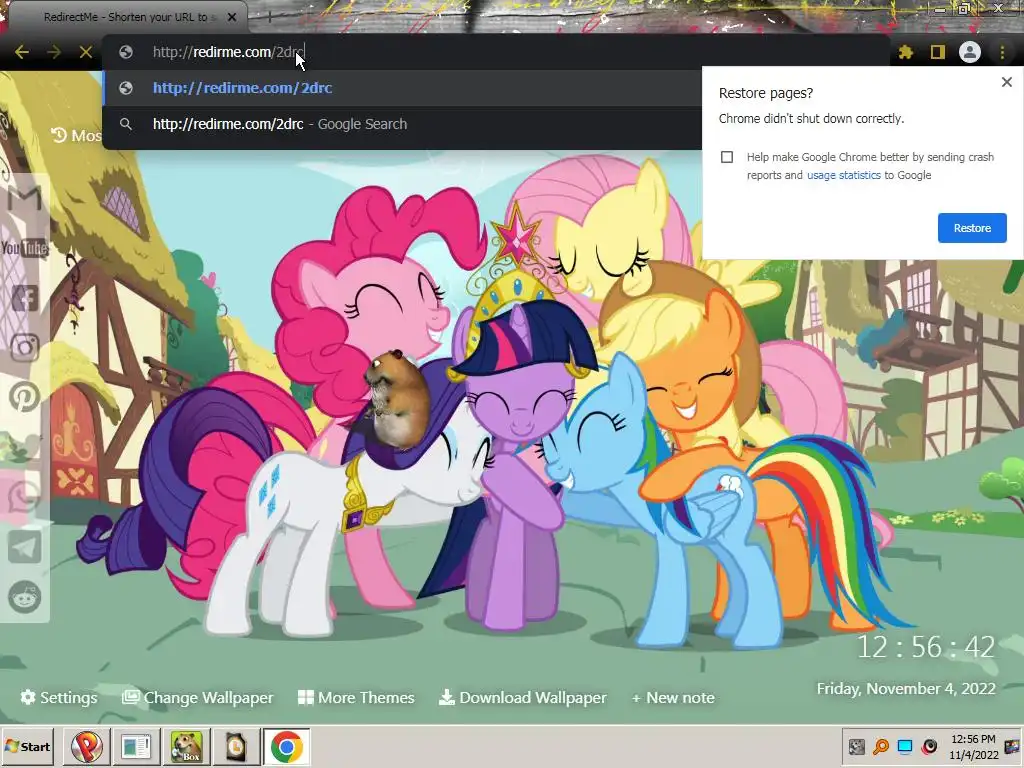Open the Pinterest sidebar shortcut
The height and width of the screenshot is (768, 1024).
pyautogui.click(x=24, y=396)
